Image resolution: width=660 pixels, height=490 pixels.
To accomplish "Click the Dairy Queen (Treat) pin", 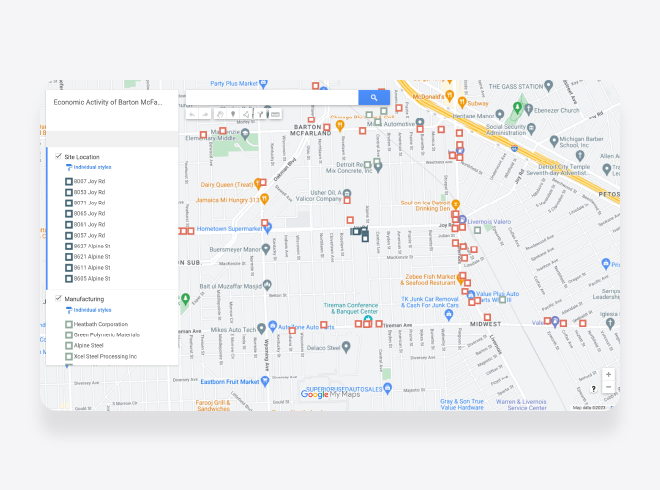I will 258,184.
